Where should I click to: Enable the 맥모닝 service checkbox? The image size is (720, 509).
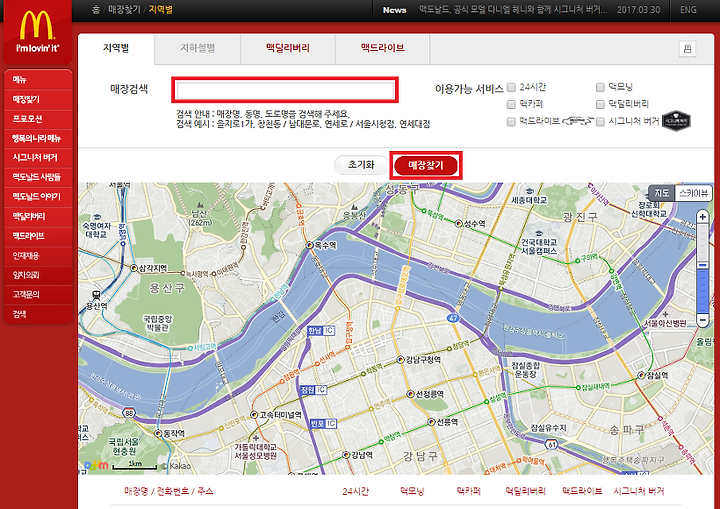(x=600, y=87)
